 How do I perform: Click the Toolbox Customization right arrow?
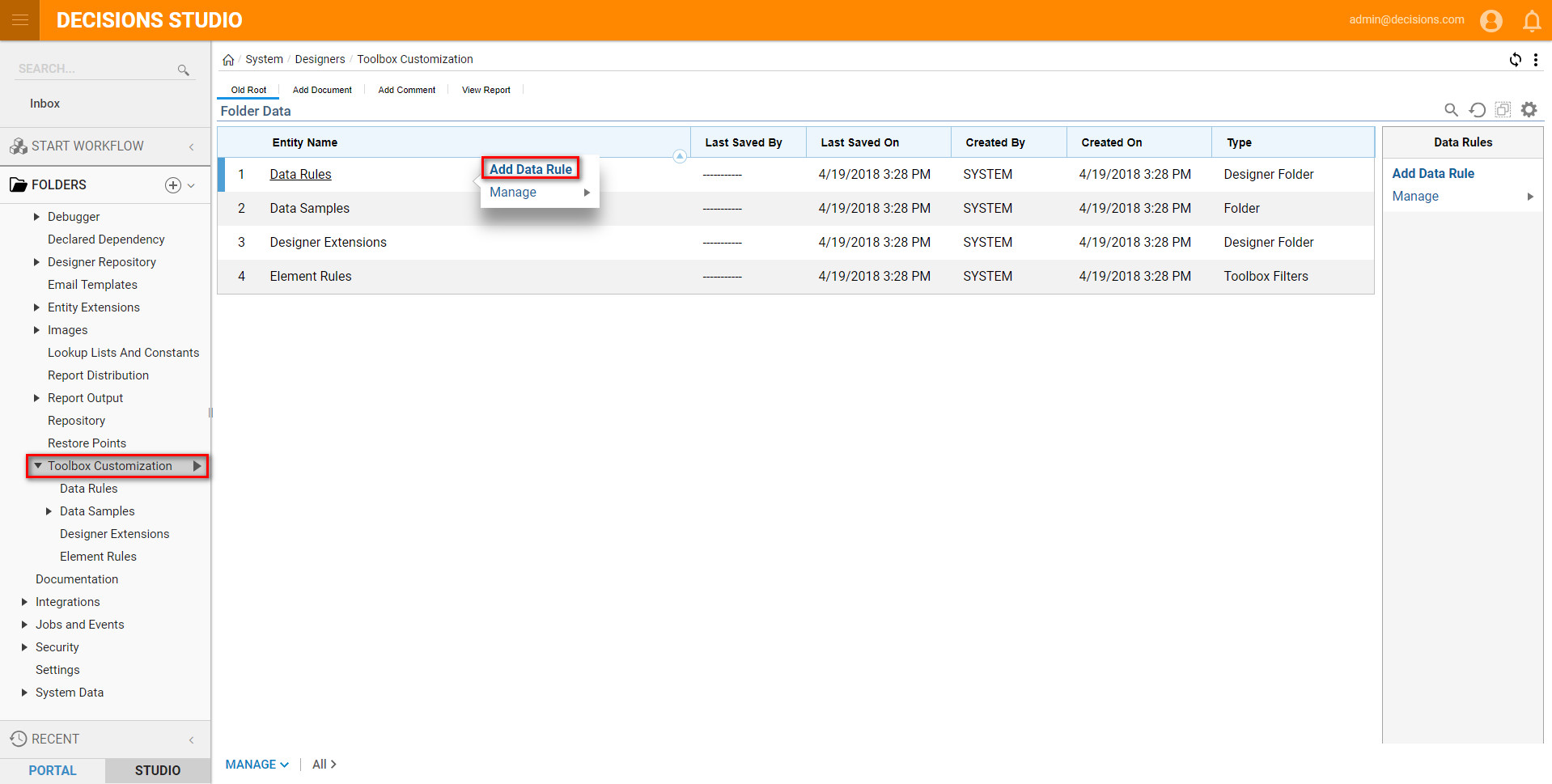tap(197, 466)
